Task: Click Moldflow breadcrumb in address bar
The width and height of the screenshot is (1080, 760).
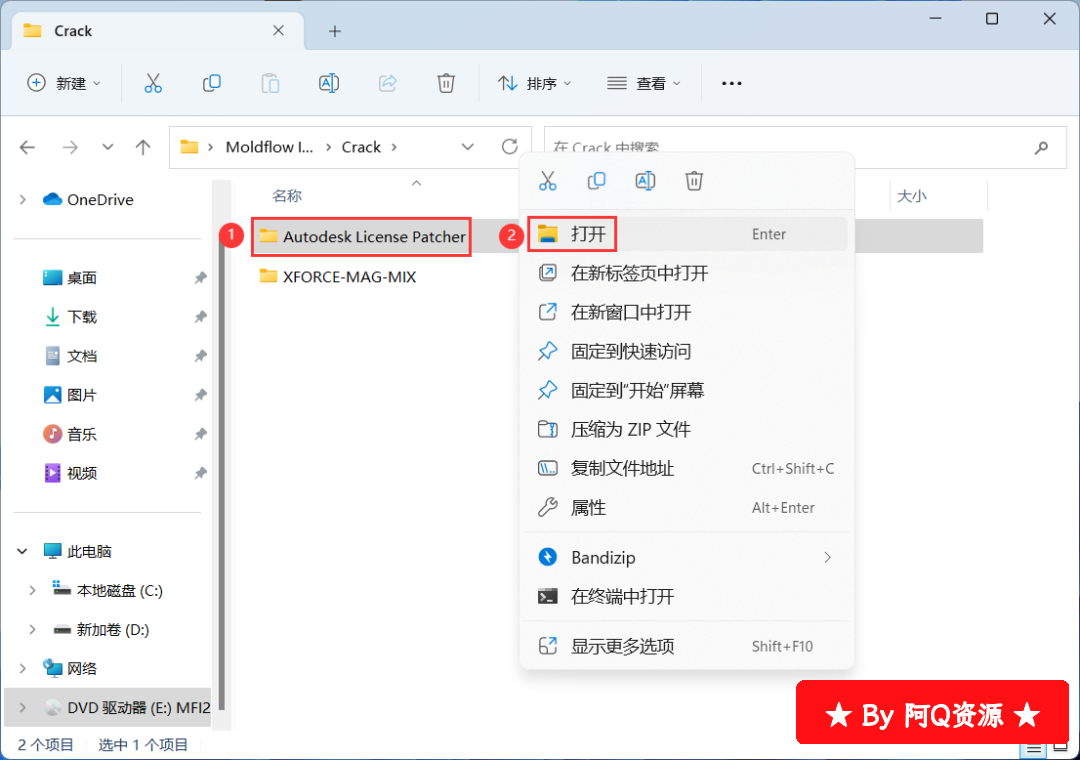Action: tap(269, 147)
